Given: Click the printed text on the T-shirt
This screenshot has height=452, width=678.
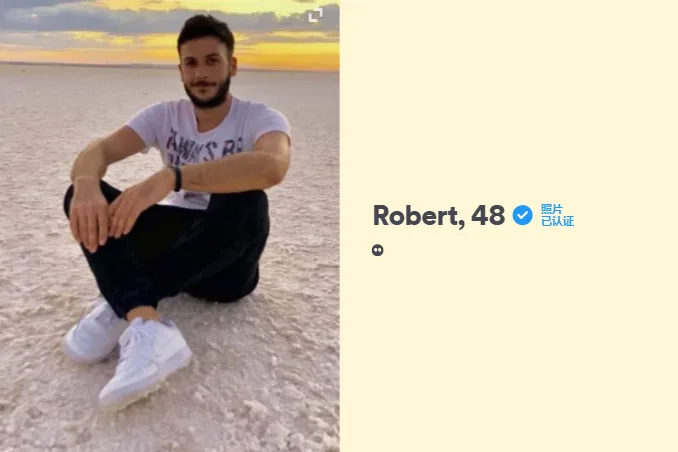Looking at the screenshot, I should pos(203,146).
